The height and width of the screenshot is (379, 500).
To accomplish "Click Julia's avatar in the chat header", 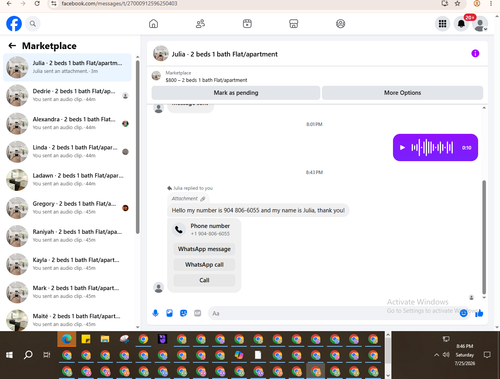I will tap(160, 53).
